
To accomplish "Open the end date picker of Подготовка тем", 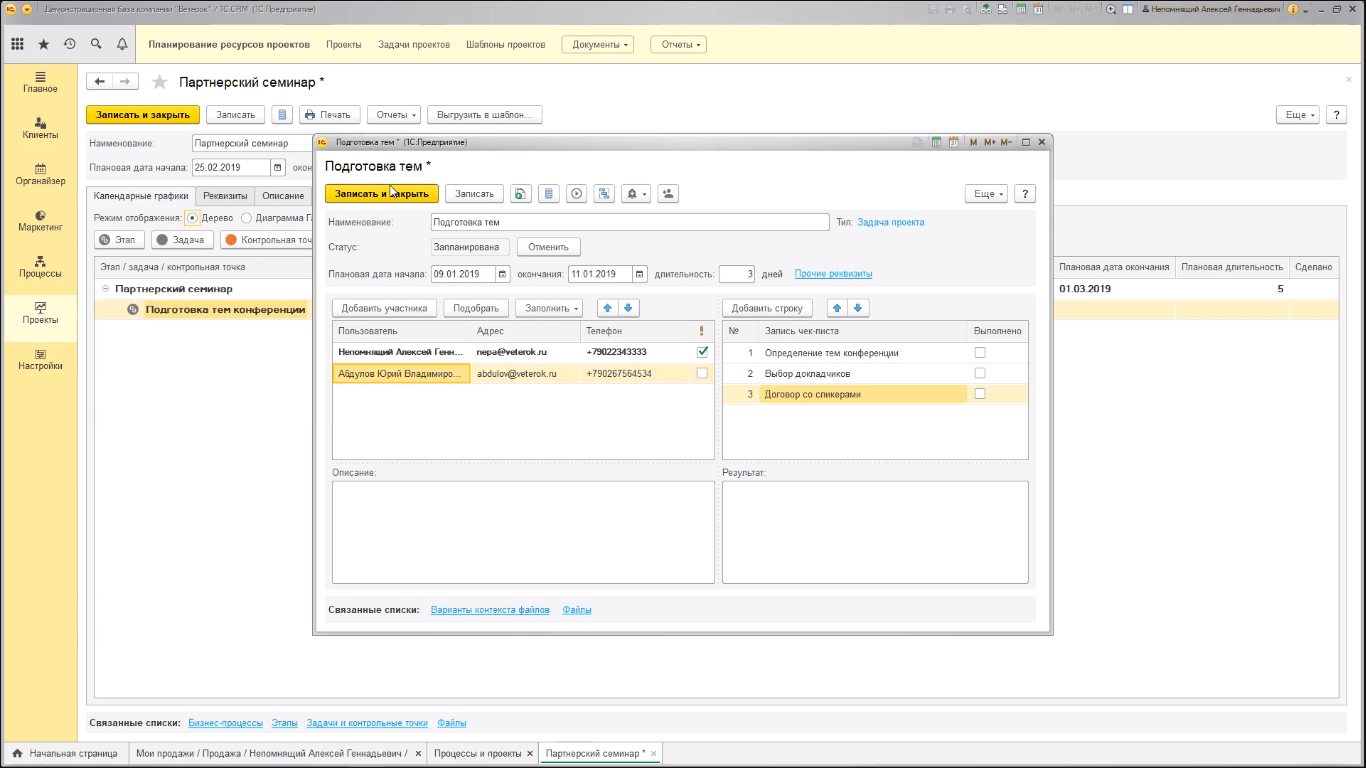I will click(639, 274).
